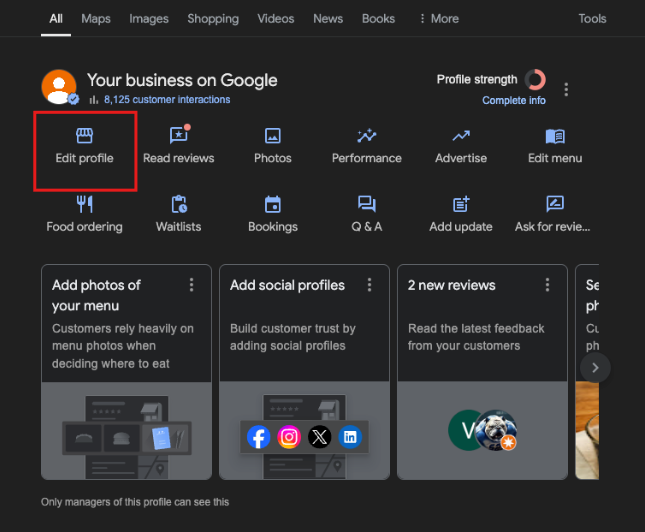
Task: Open the Edit profile storefront icon
Action: coord(84,135)
